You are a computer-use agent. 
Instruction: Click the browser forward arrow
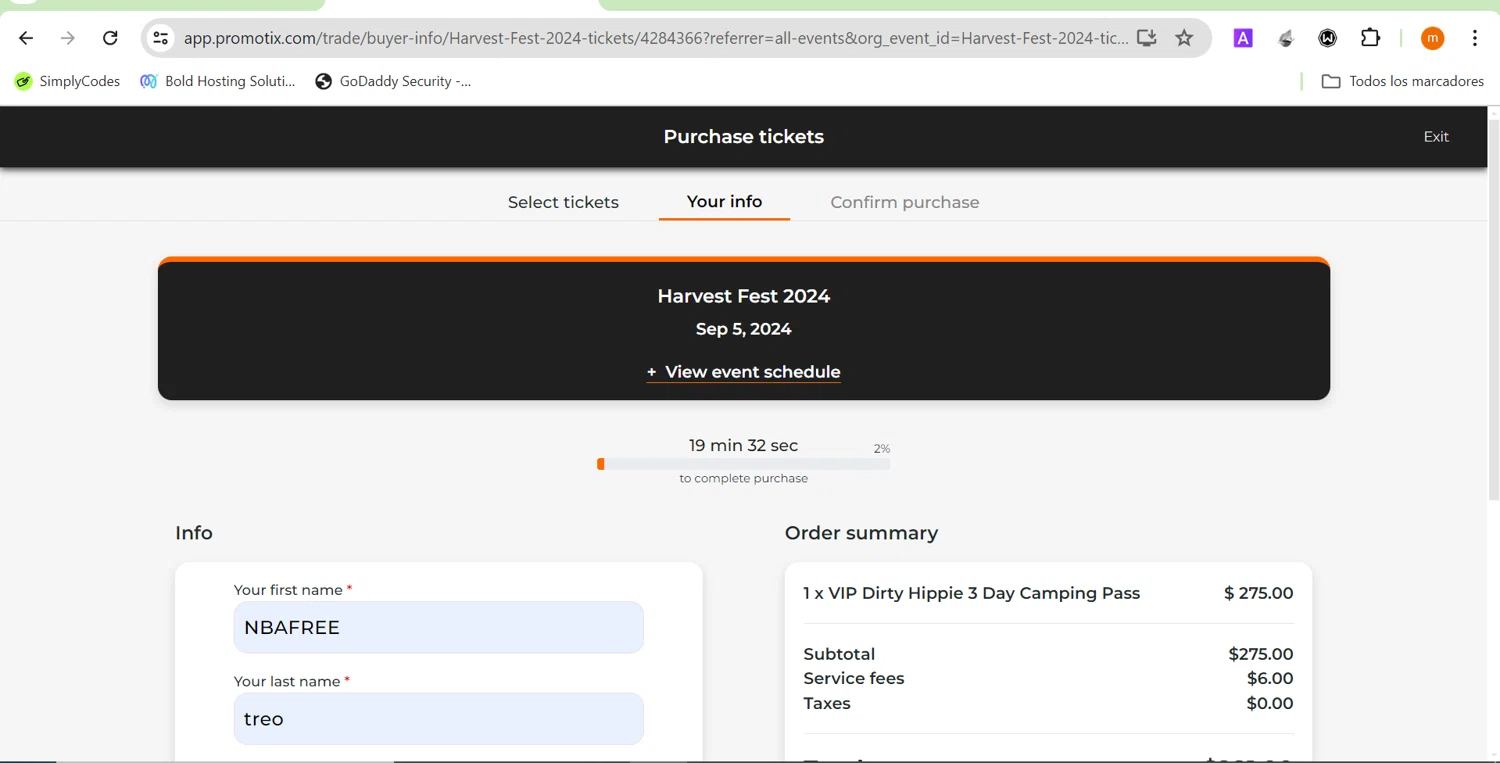coord(68,38)
